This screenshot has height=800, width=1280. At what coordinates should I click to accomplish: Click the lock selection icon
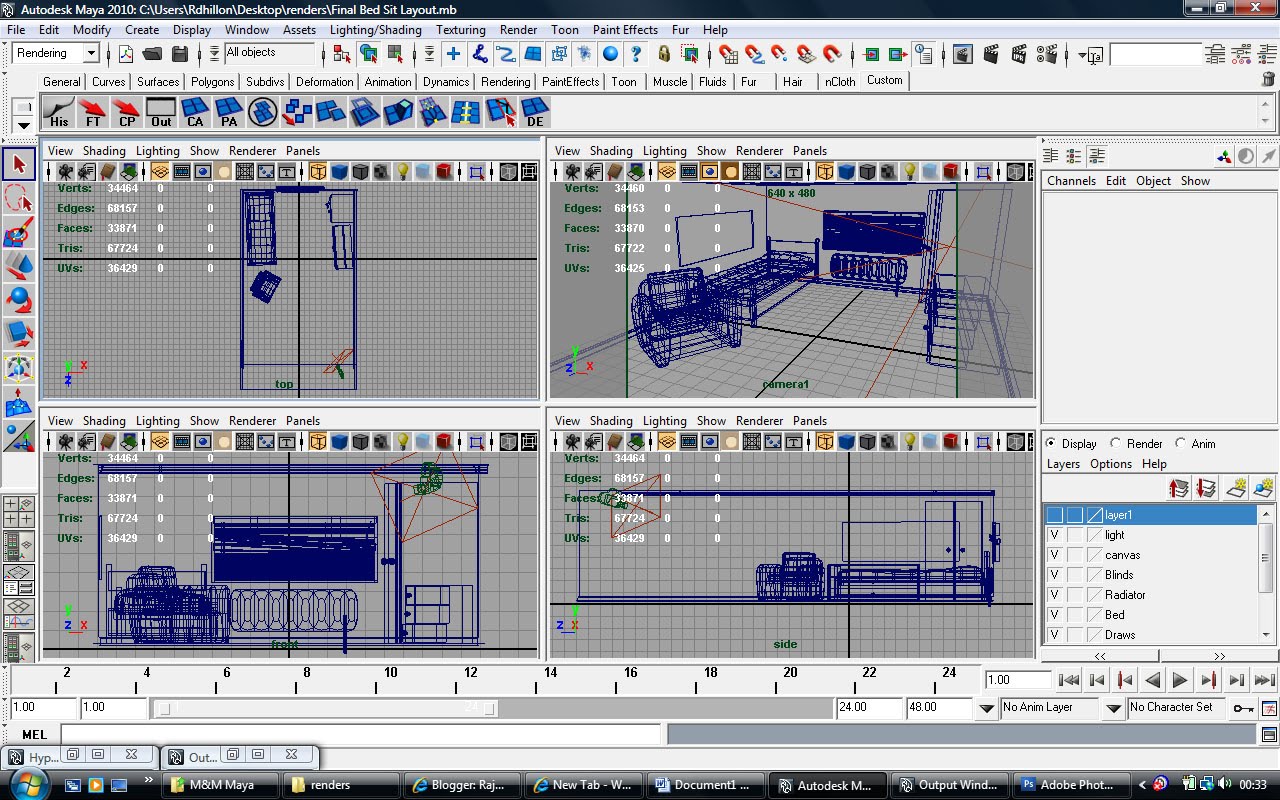click(x=664, y=54)
